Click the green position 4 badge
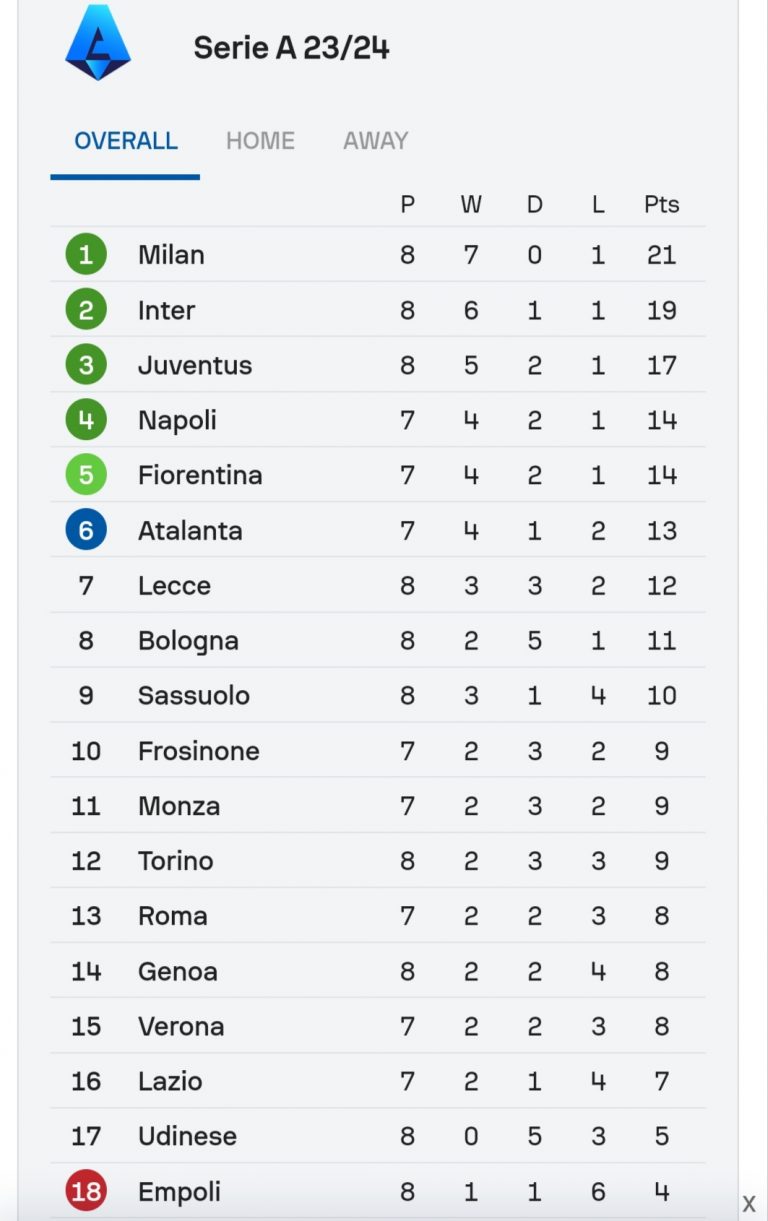The width and height of the screenshot is (768, 1221). pos(86,420)
